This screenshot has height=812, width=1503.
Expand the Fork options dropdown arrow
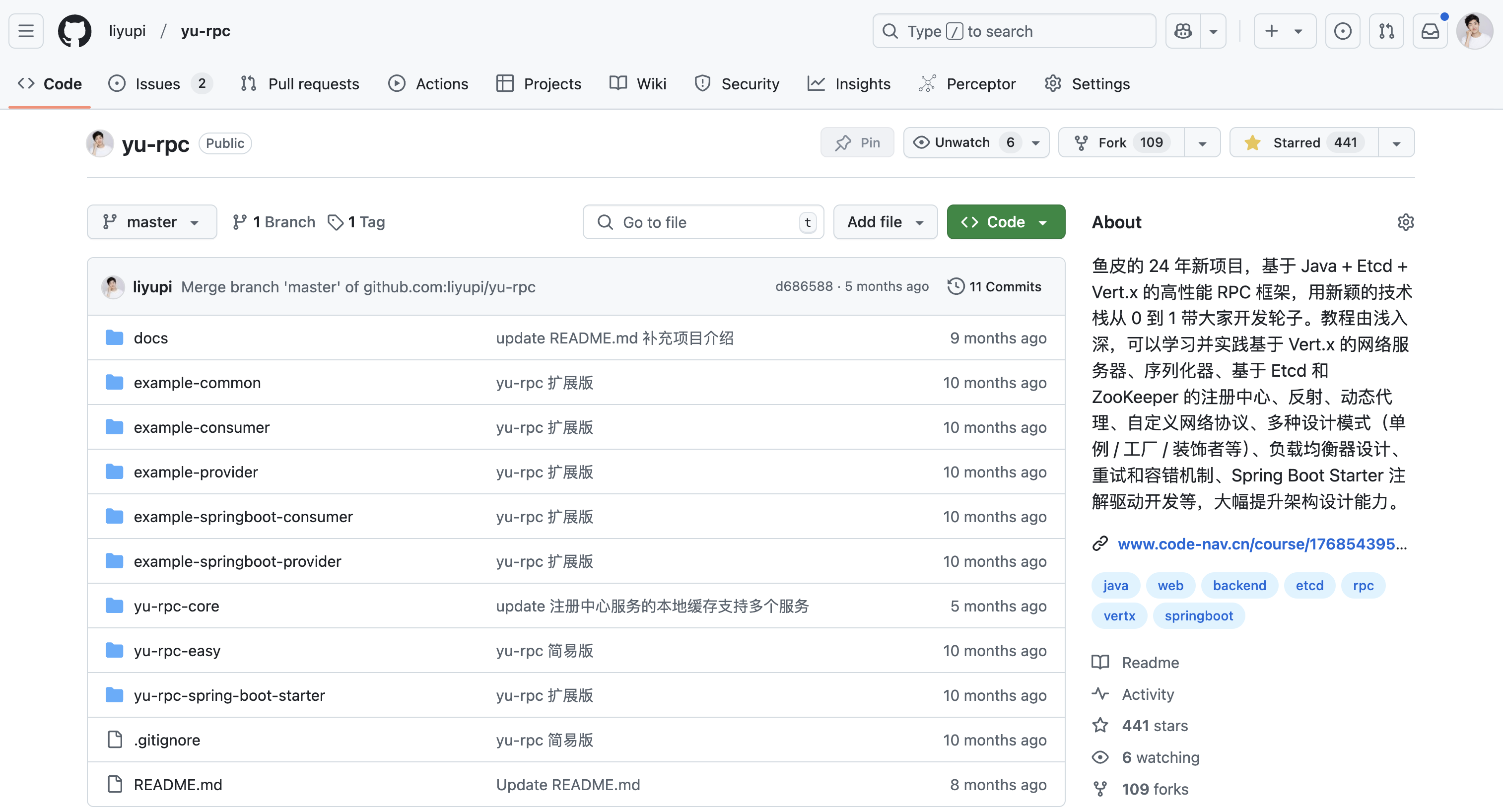click(1203, 142)
